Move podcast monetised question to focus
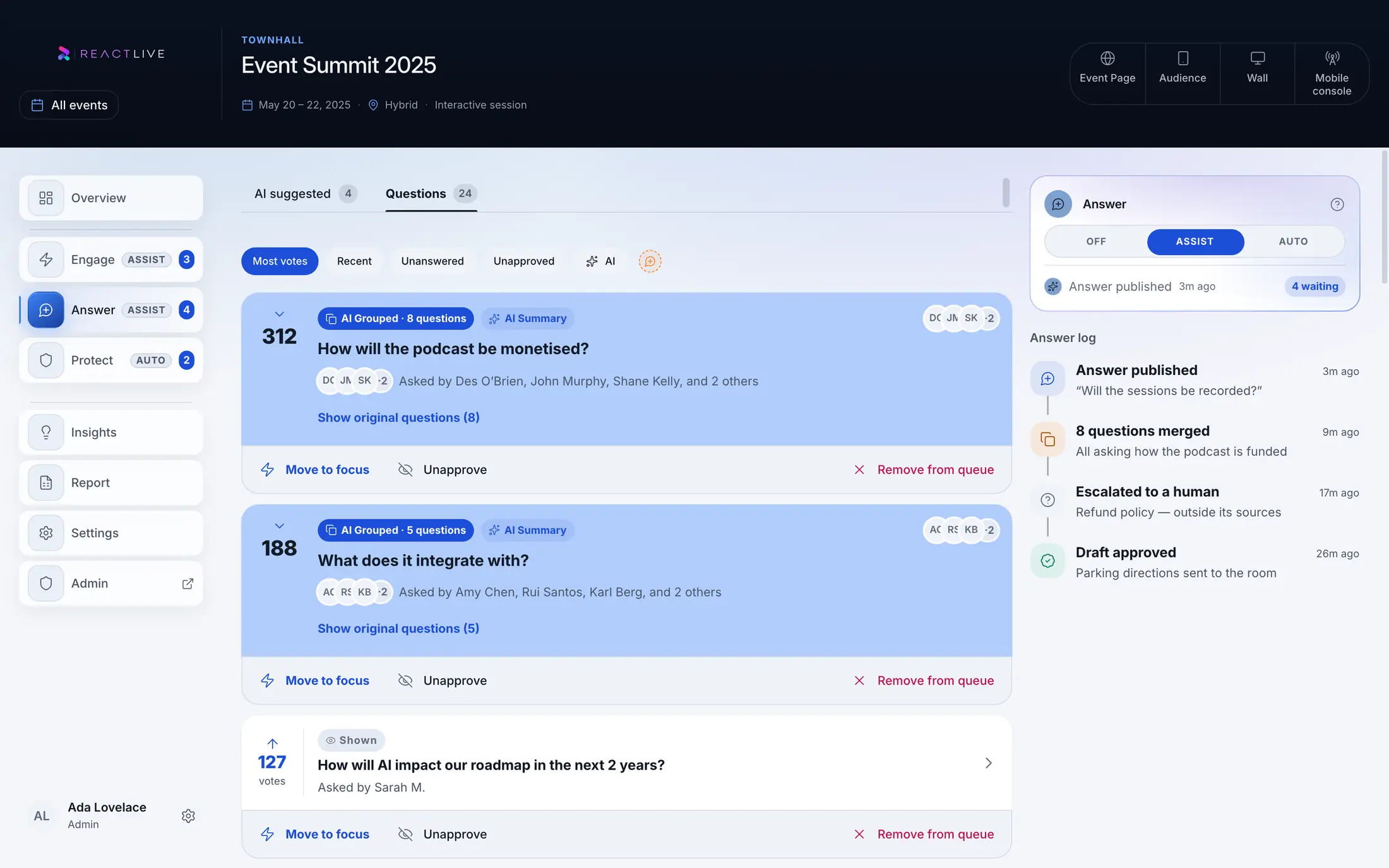The height and width of the screenshot is (868, 1389). [315, 470]
